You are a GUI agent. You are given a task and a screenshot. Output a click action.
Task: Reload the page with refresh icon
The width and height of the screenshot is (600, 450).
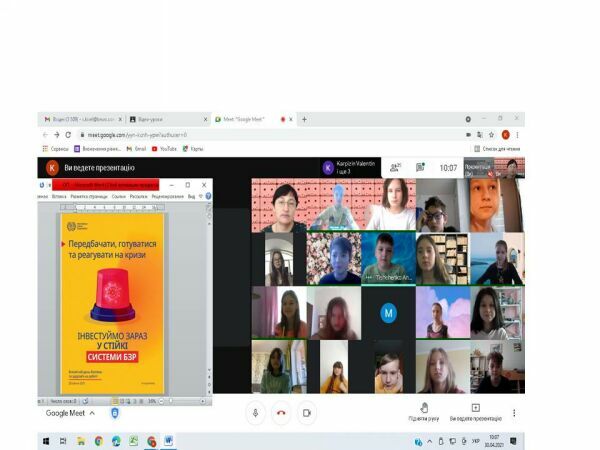click(68, 135)
